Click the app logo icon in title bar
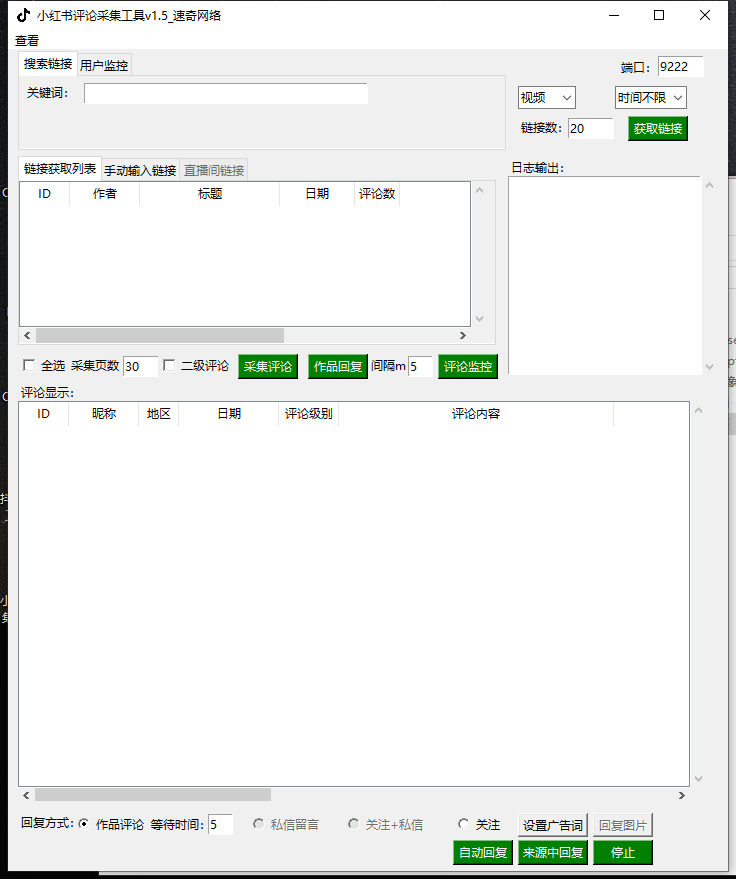Image resolution: width=736 pixels, height=879 pixels. 23,15
